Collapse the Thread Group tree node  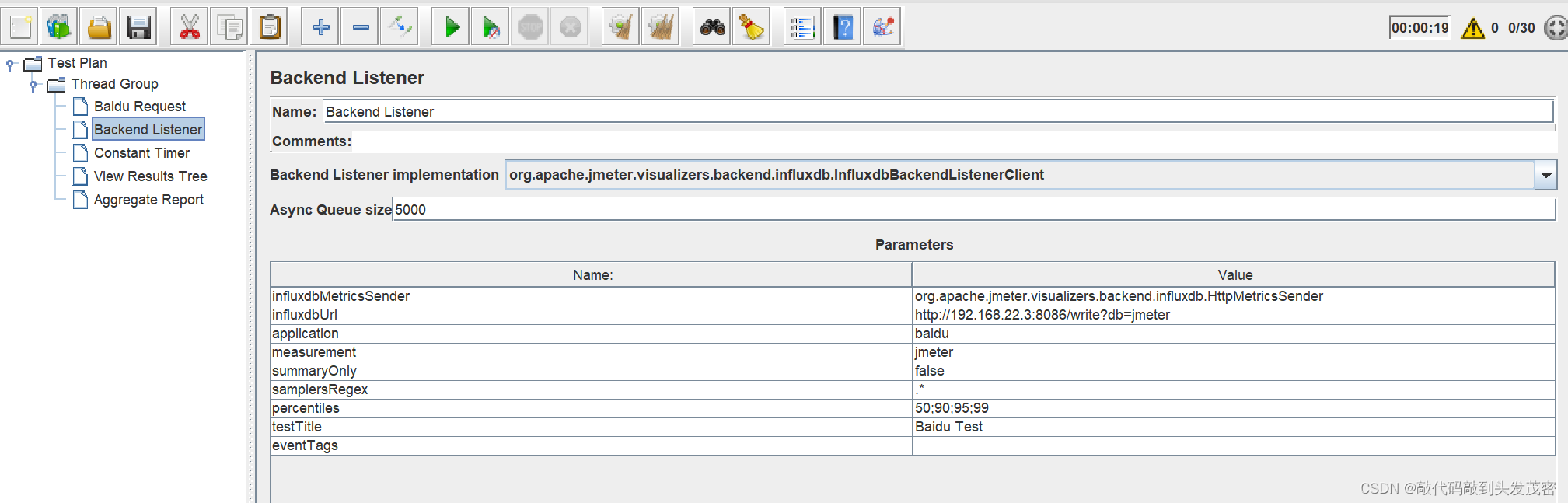tap(33, 85)
